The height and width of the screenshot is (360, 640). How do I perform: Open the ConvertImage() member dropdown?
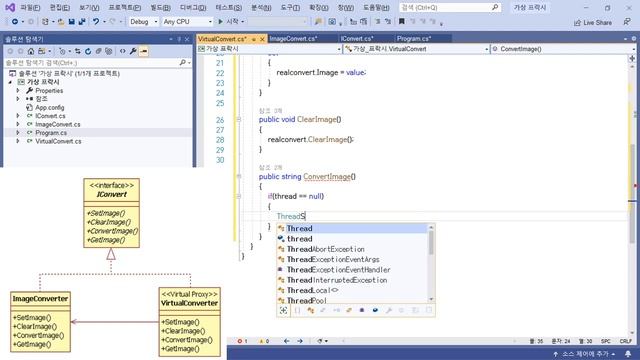tap(563, 49)
